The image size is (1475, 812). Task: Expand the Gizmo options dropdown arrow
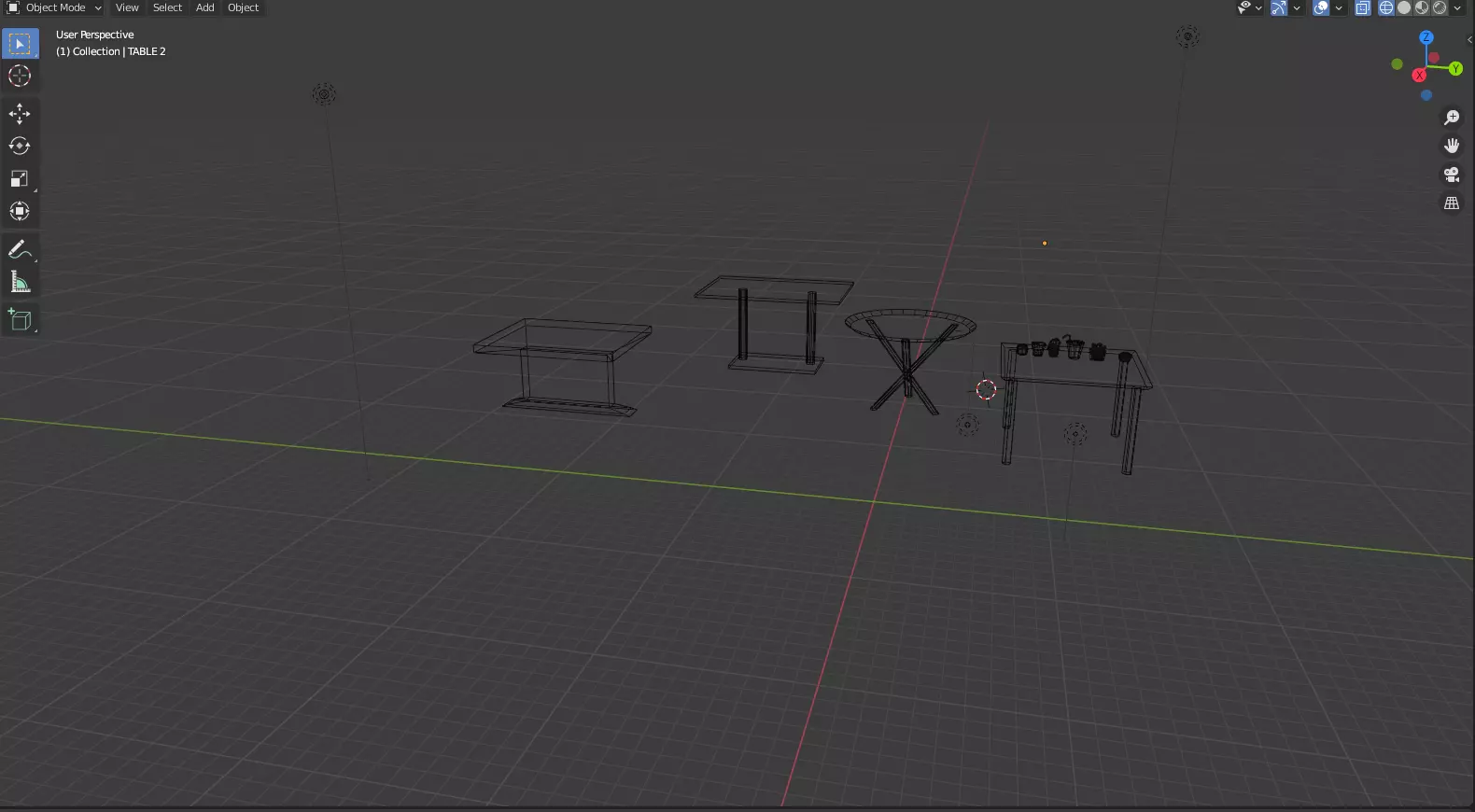1297,8
